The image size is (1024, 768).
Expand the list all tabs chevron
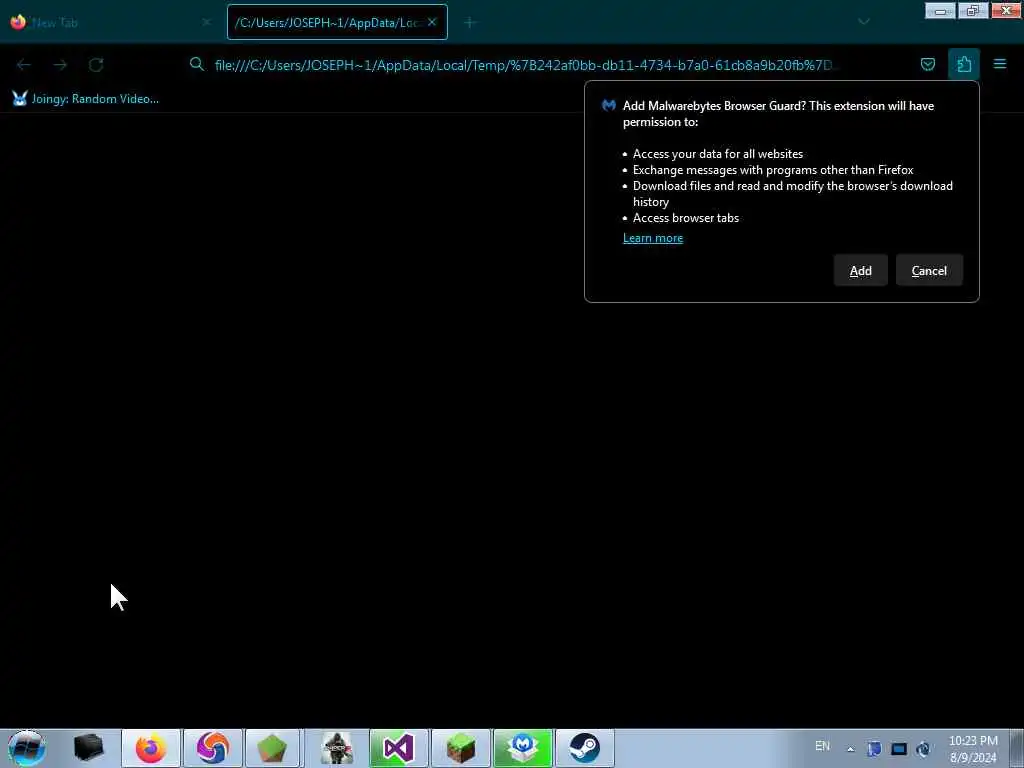point(863,22)
